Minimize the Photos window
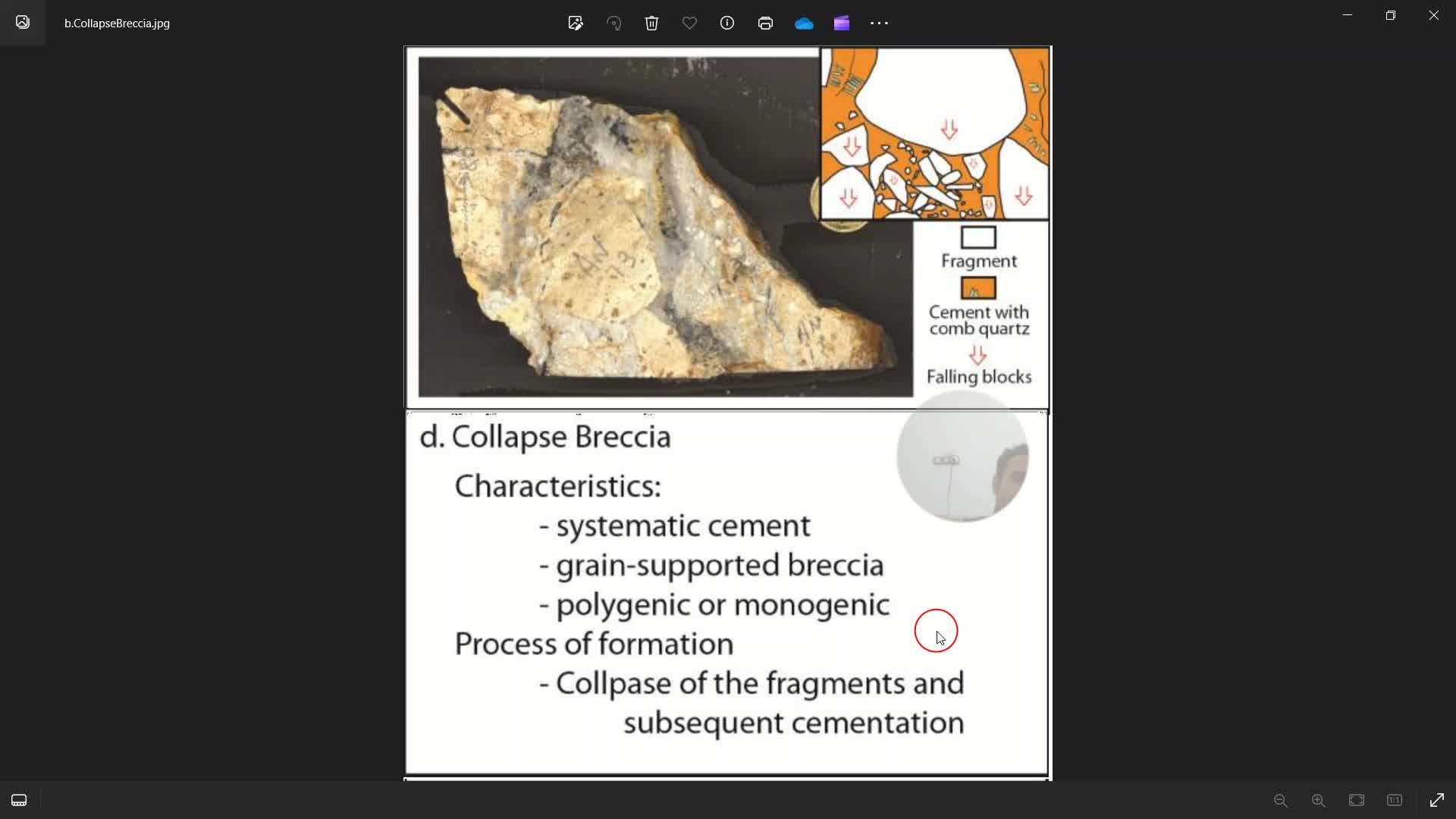Screen dimensions: 1456x819 tap(1348, 15)
